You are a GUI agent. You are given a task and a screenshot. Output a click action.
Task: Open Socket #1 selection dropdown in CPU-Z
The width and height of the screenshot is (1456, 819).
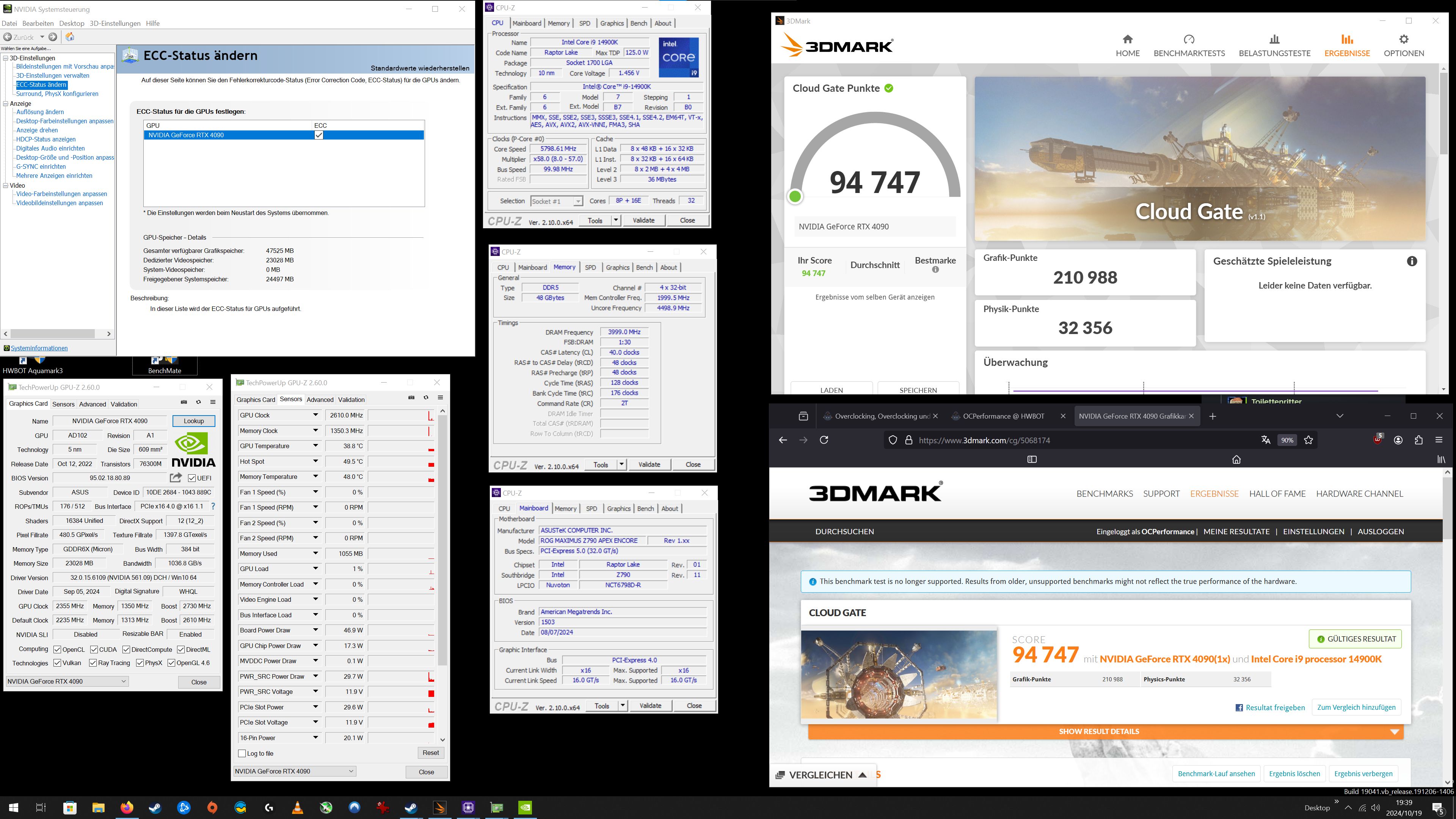556,201
